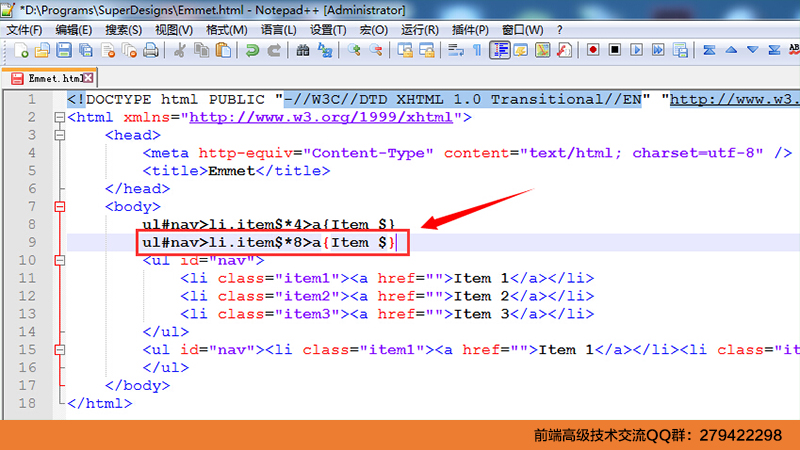Cut selection with scissors icon

coord(180,50)
